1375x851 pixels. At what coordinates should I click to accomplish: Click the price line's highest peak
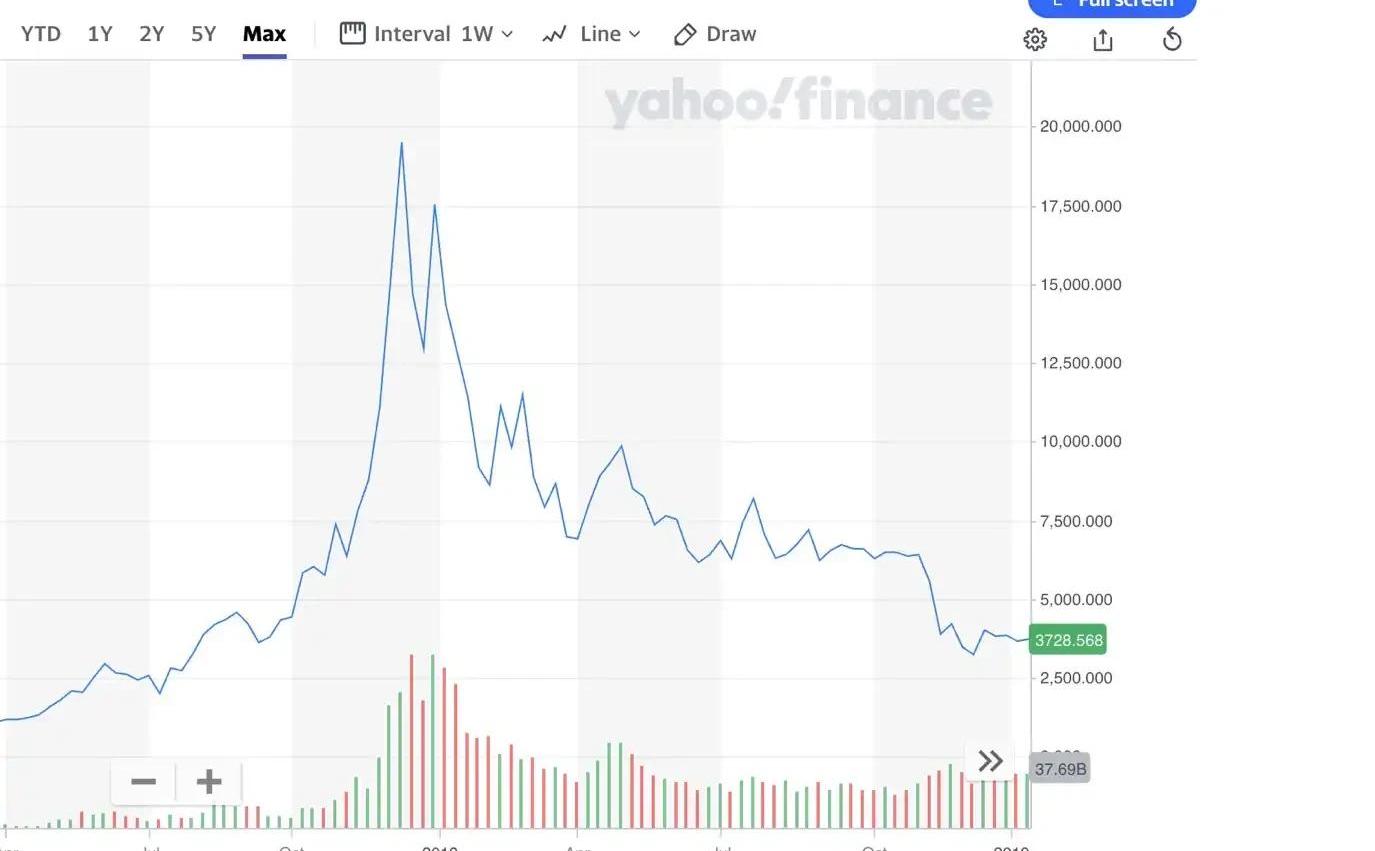click(x=402, y=143)
